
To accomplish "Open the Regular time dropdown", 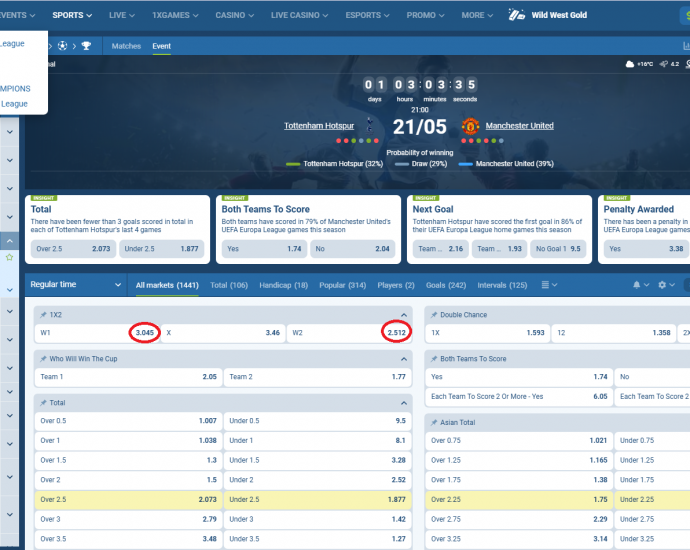I will (76, 285).
